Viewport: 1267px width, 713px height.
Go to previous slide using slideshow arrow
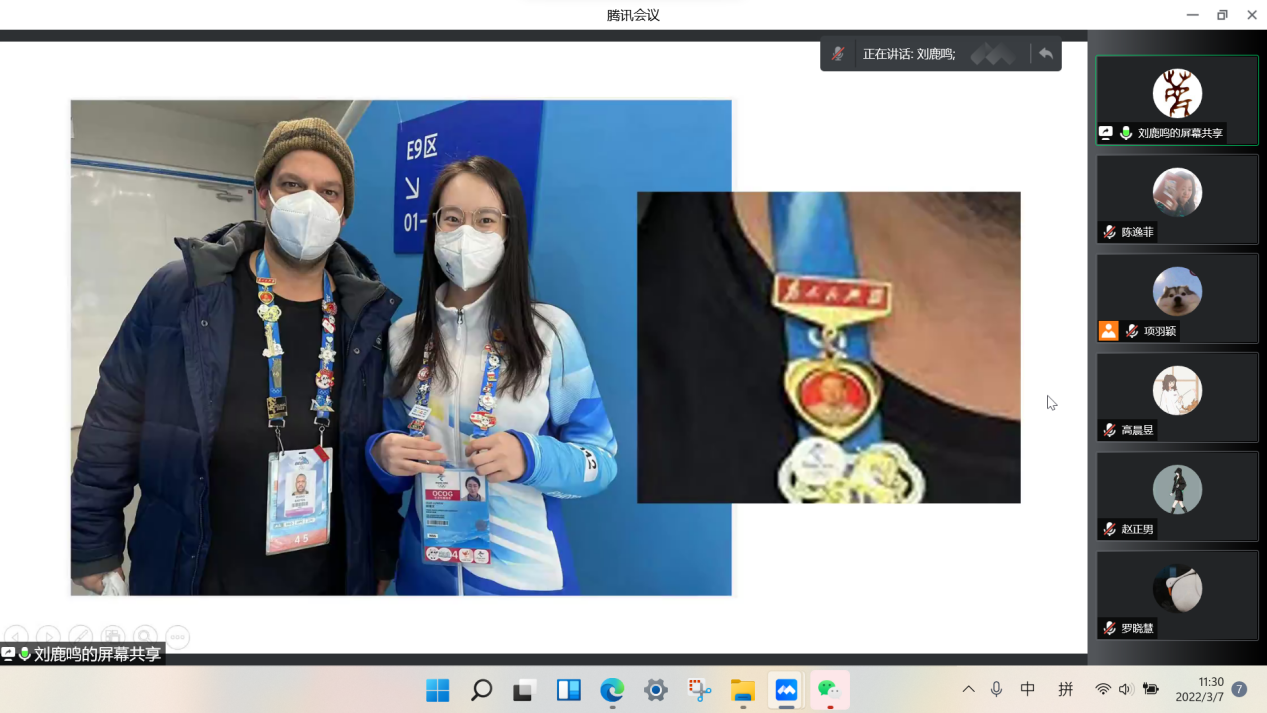pos(16,636)
